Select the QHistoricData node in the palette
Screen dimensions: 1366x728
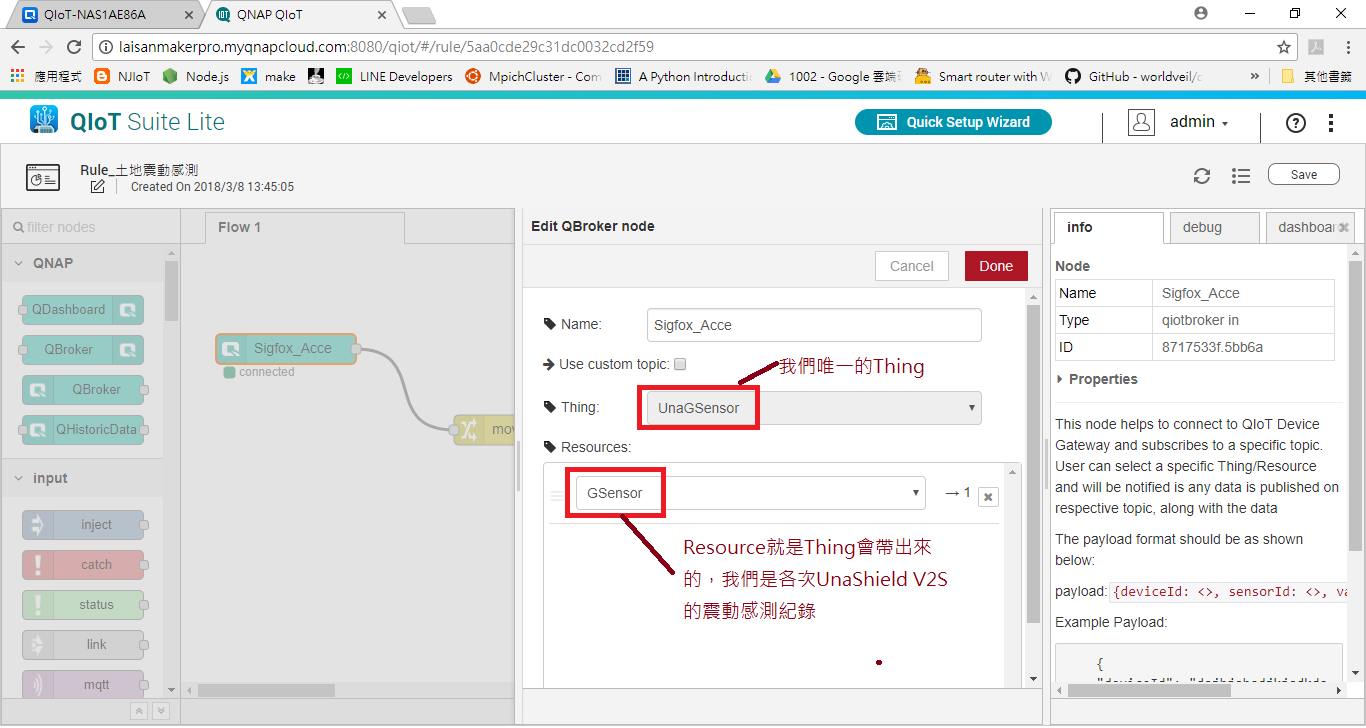pos(83,430)
